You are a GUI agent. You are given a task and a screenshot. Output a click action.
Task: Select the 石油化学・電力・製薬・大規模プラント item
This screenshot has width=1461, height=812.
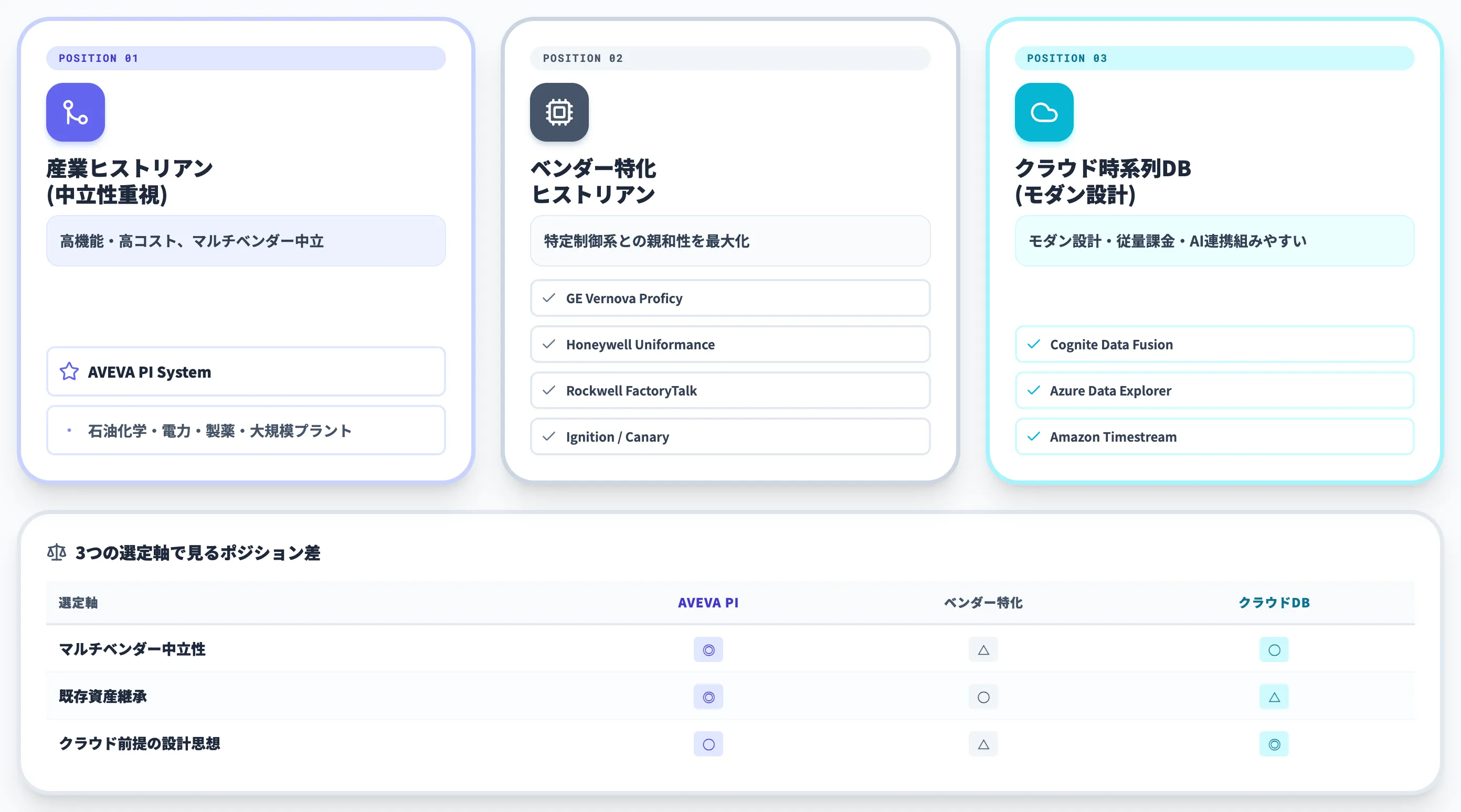click(x=246, y=430)
